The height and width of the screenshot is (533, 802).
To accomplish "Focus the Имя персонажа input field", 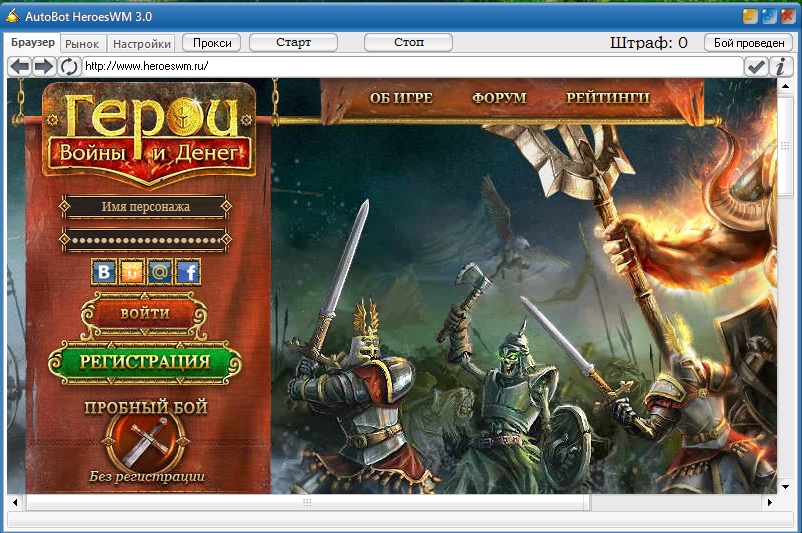I will (145, 207).
